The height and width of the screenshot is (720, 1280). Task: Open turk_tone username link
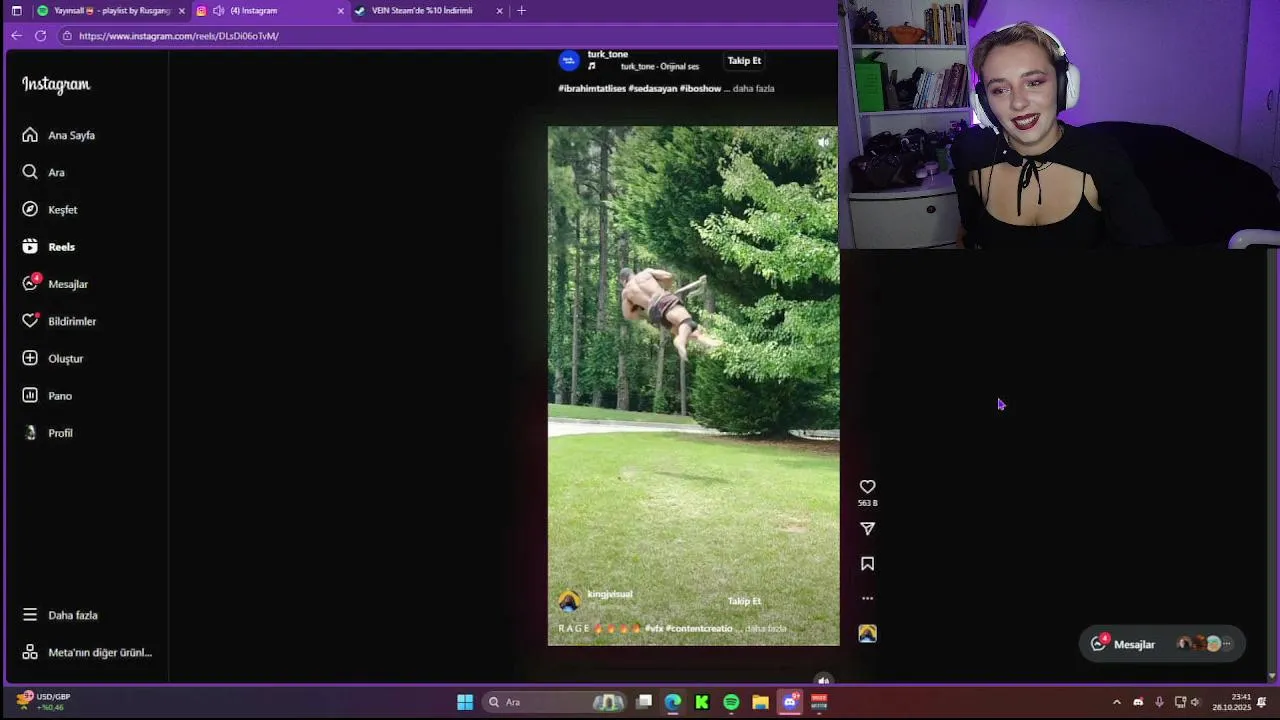[x=608, y=54]
